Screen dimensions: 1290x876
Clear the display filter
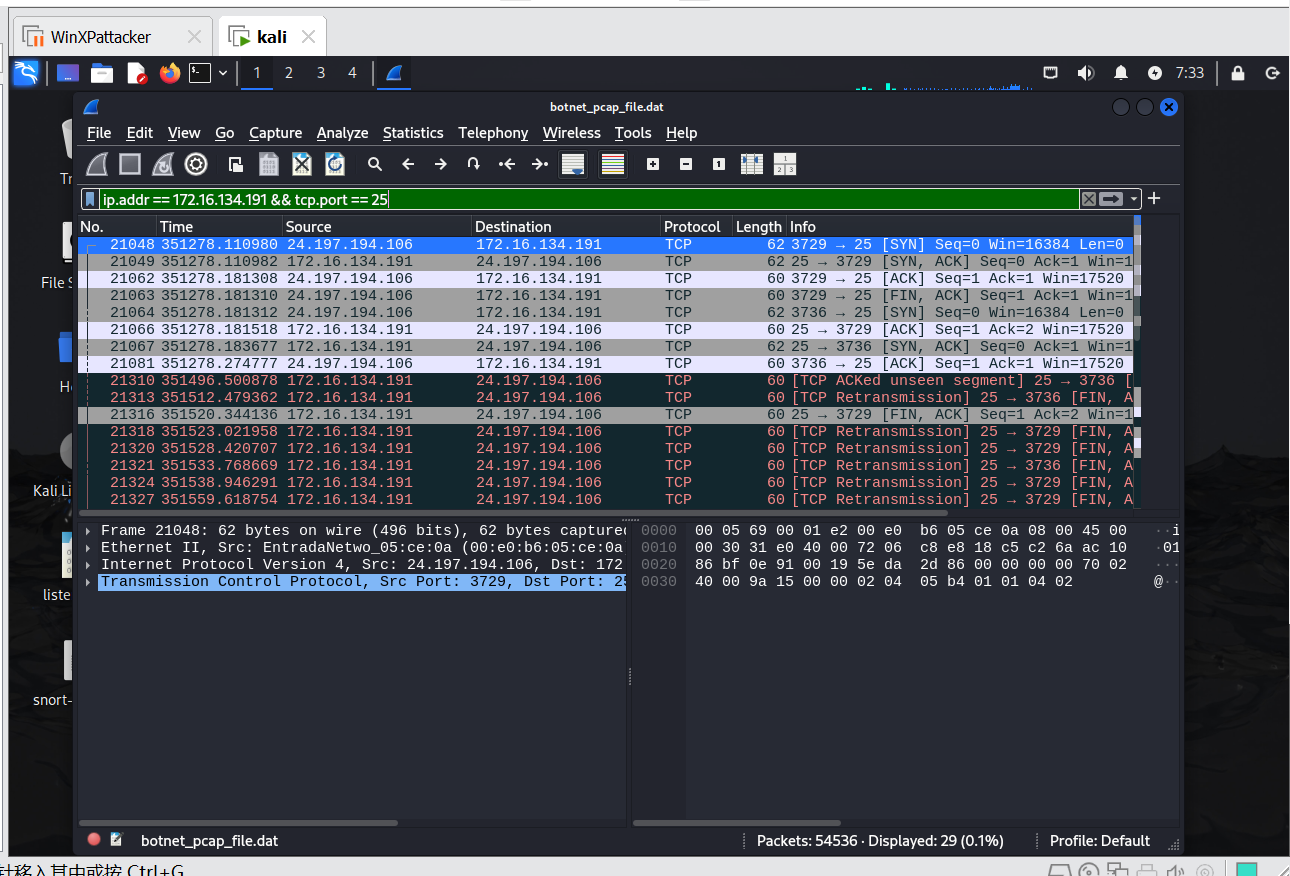click(1089, 199)
